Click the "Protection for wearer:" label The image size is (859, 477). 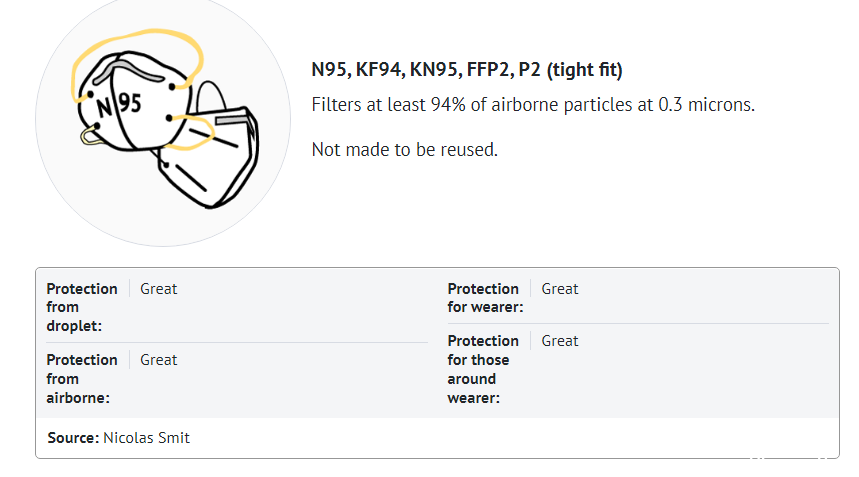(485, 298)
